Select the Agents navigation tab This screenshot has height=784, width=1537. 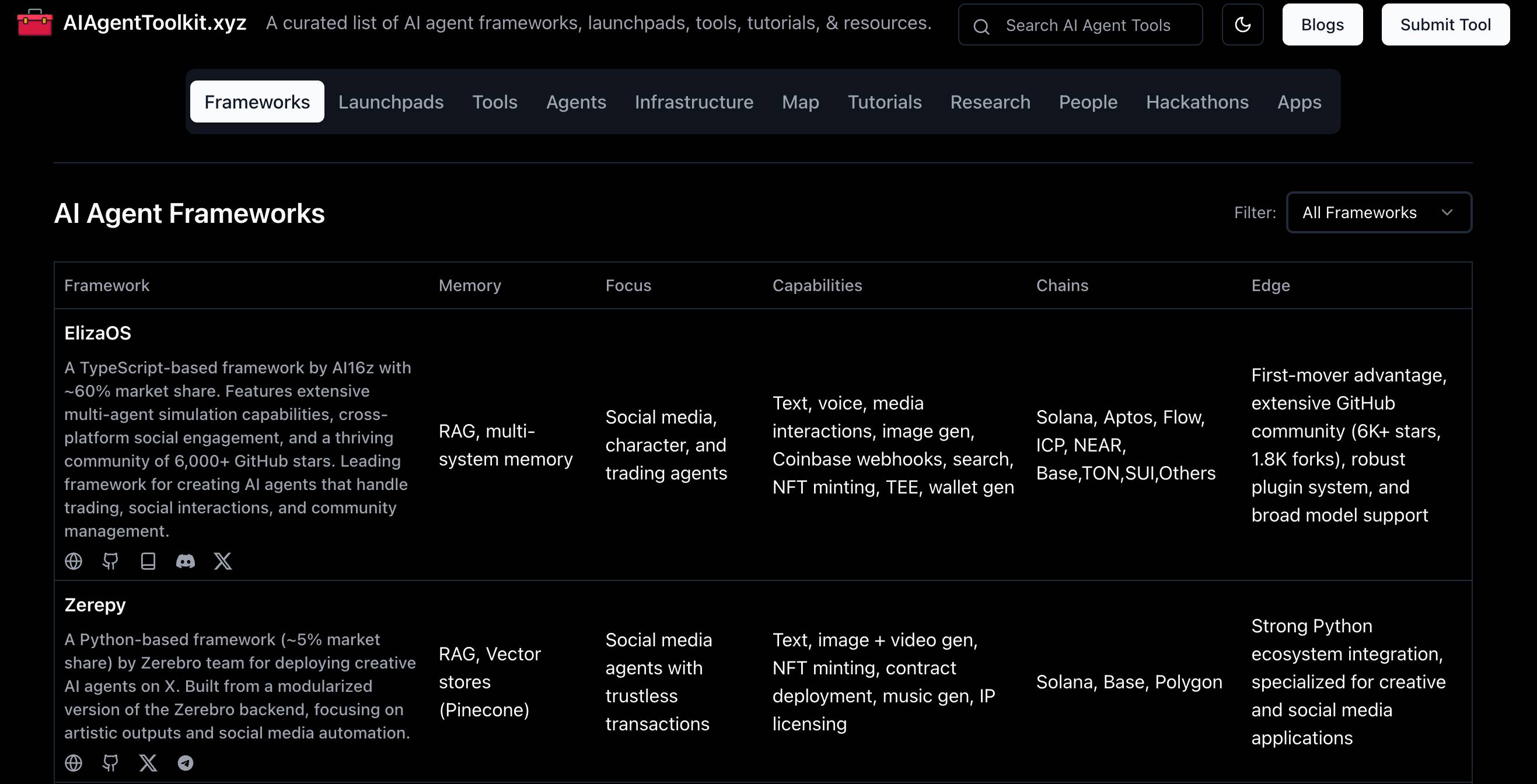[x=576, y=101]
